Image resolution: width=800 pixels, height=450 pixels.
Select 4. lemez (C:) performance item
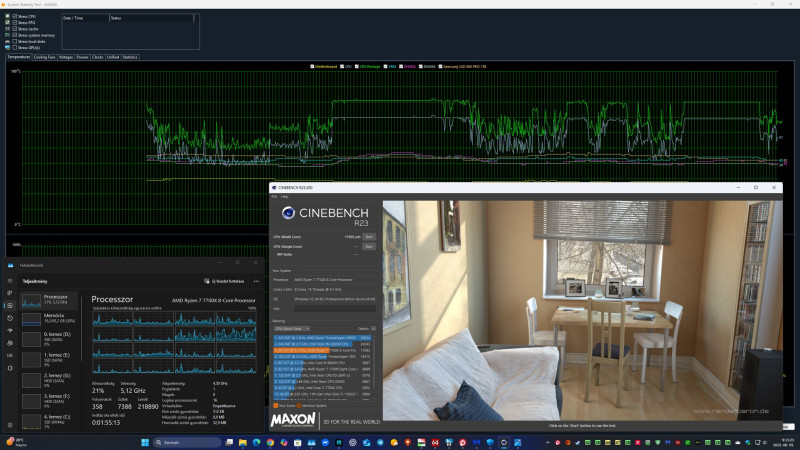tap(49, 421)
